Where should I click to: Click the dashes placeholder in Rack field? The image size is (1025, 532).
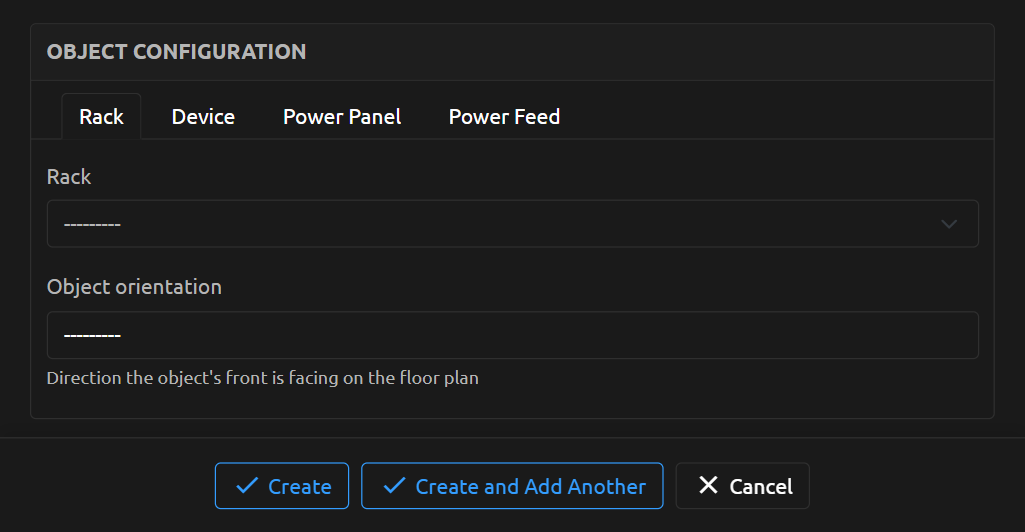(x=92, y=224)
